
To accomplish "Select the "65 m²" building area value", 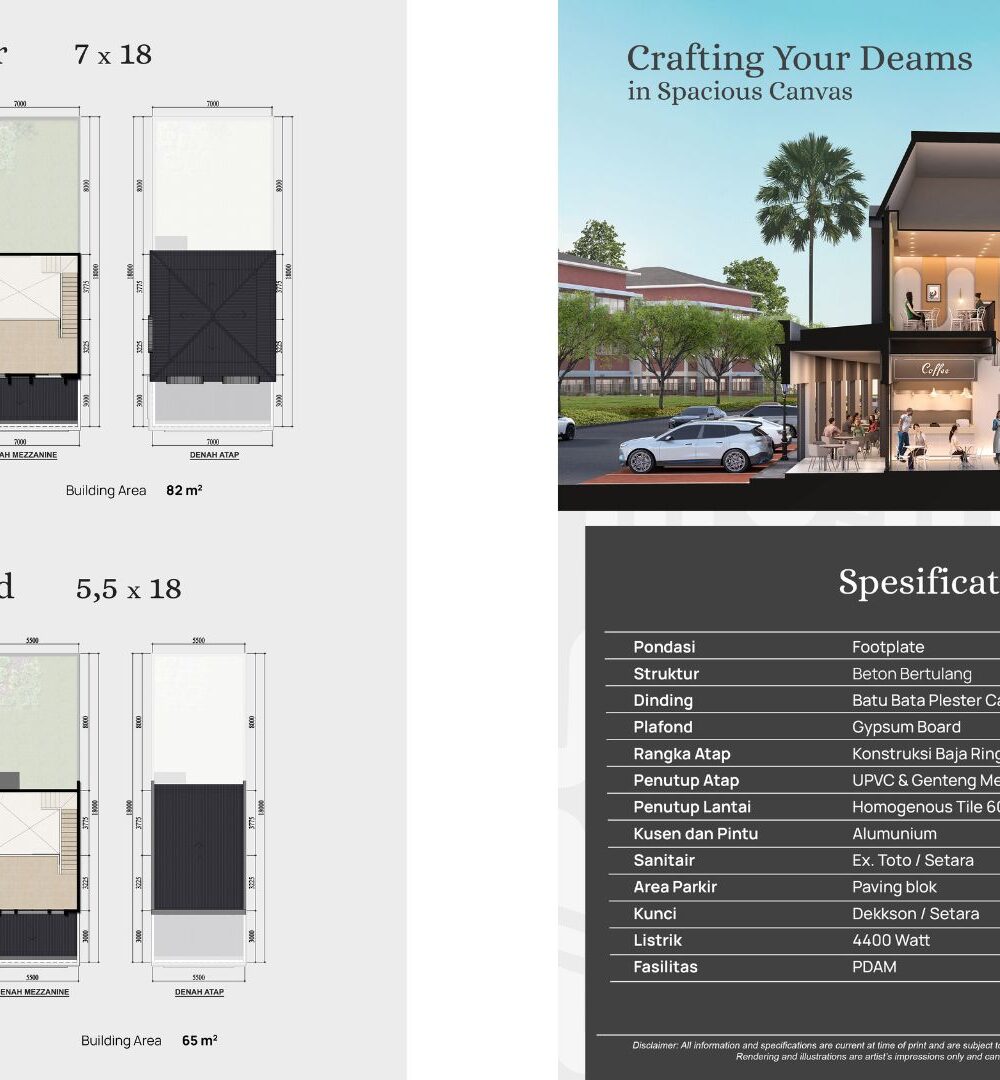I will 200,1040.
